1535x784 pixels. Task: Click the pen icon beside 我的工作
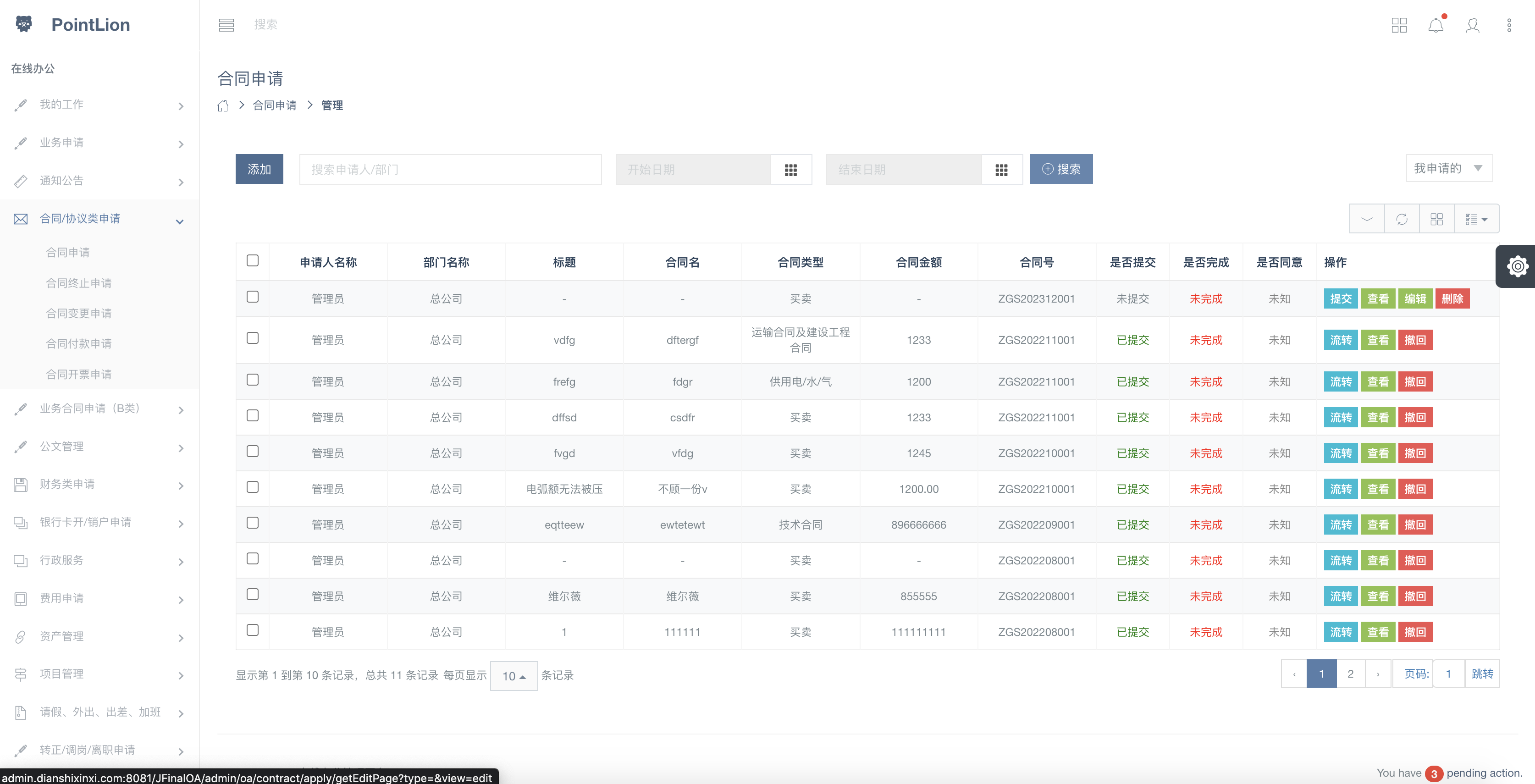(x=20, y=105)
